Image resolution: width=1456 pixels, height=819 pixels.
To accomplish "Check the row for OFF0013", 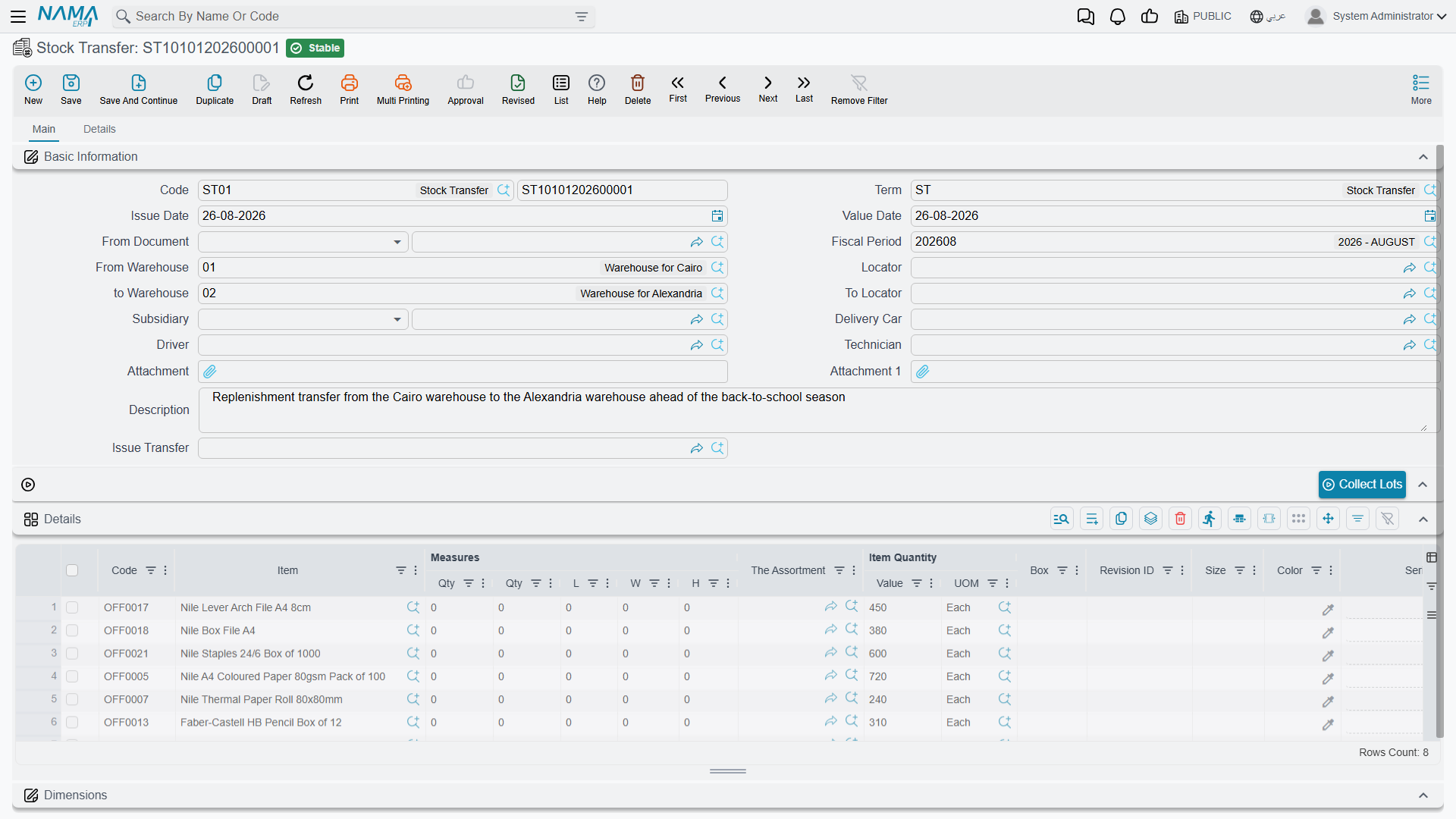I will 72,722.
